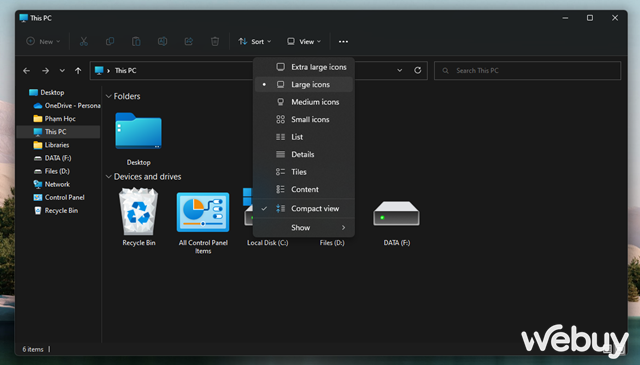Go up one folder level arrow
This screenshot has width=640, height=365.
78,71
